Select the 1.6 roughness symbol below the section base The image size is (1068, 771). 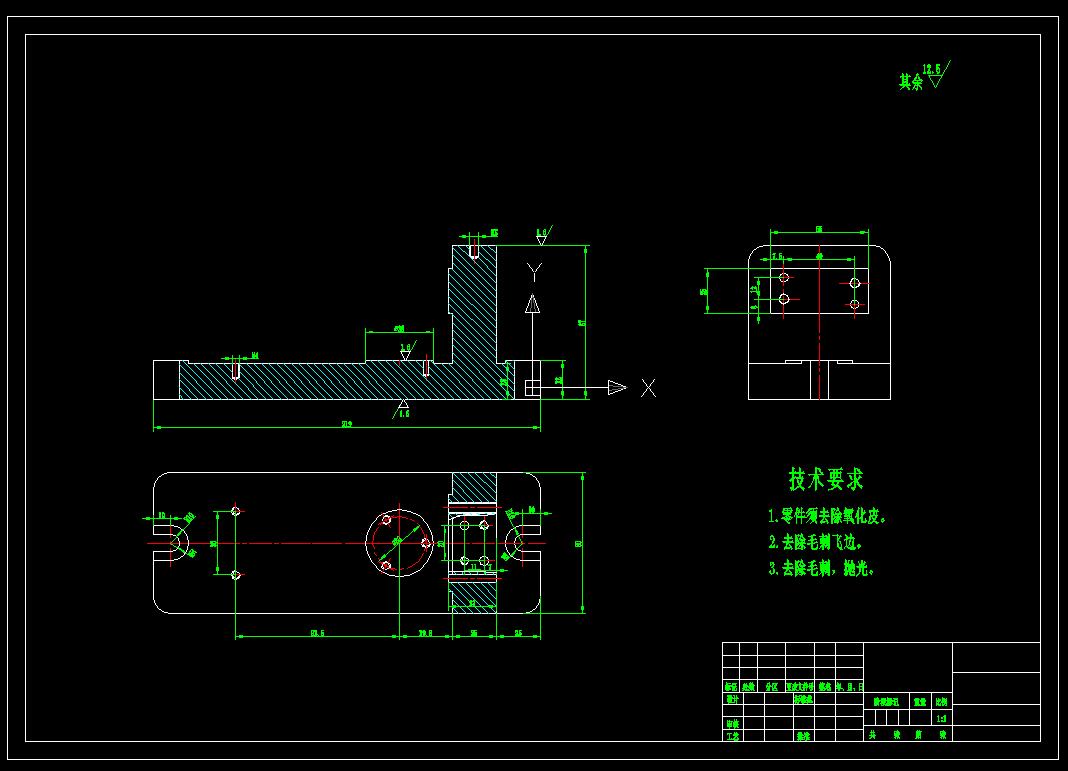point(403,408)
